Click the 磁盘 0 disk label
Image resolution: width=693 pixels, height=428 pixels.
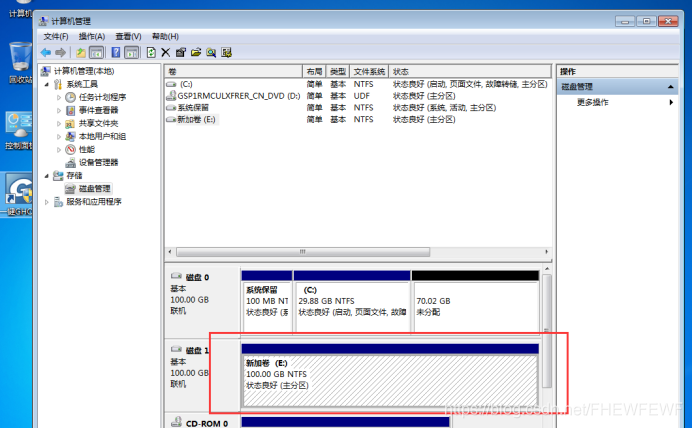197,277
